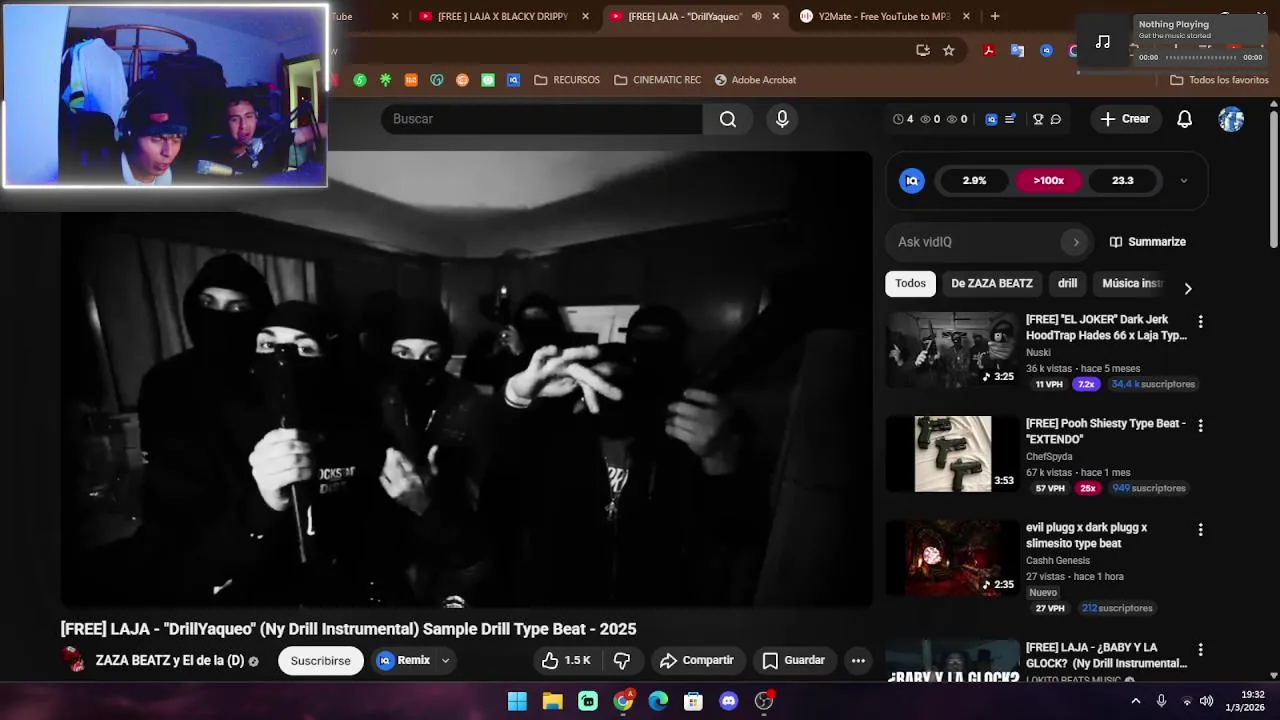
Task: Open vidIQ extension icon in toolbar
Action: (1046, 50)
